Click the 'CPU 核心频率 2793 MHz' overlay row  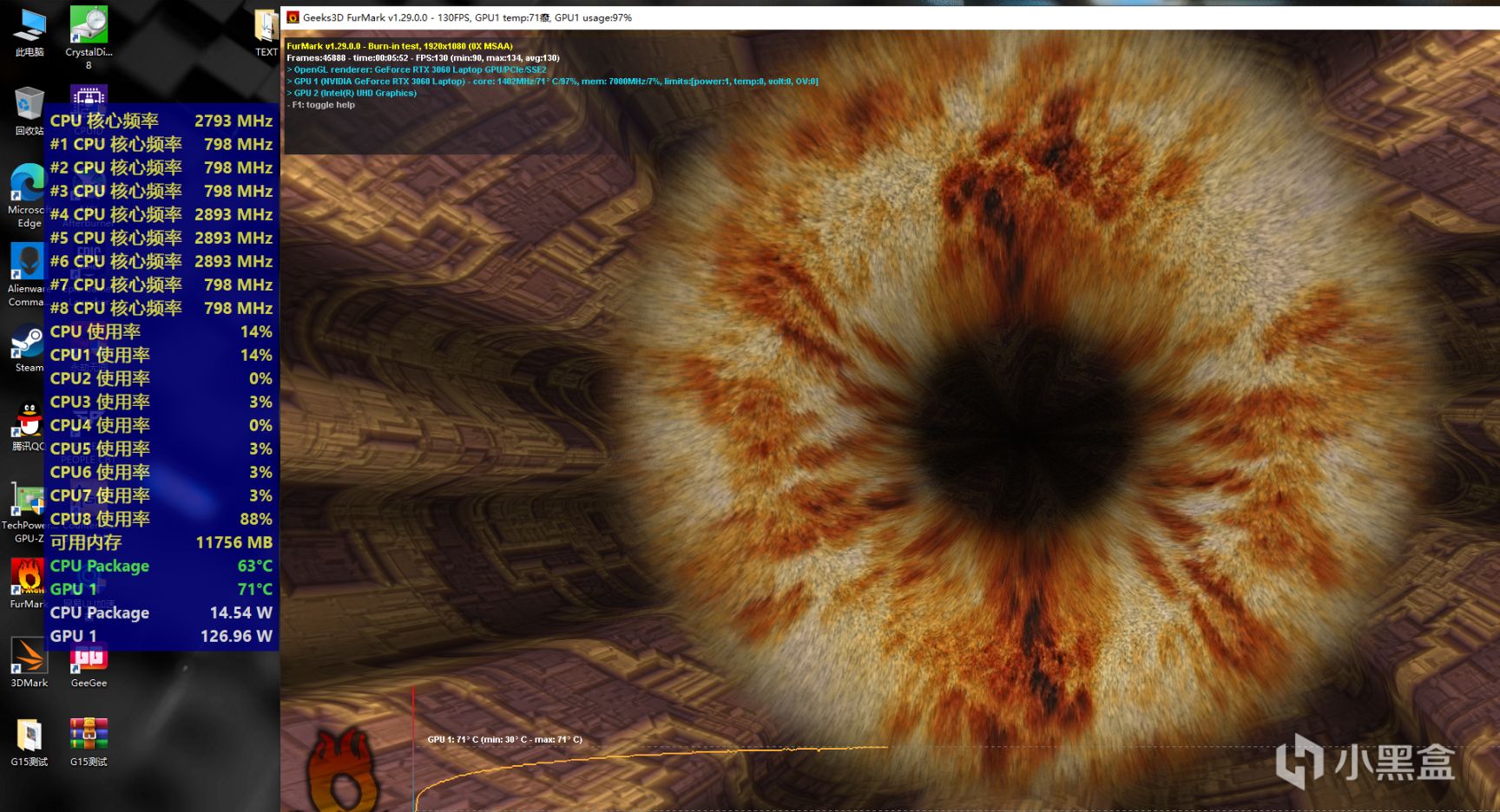tap(161, 121)
